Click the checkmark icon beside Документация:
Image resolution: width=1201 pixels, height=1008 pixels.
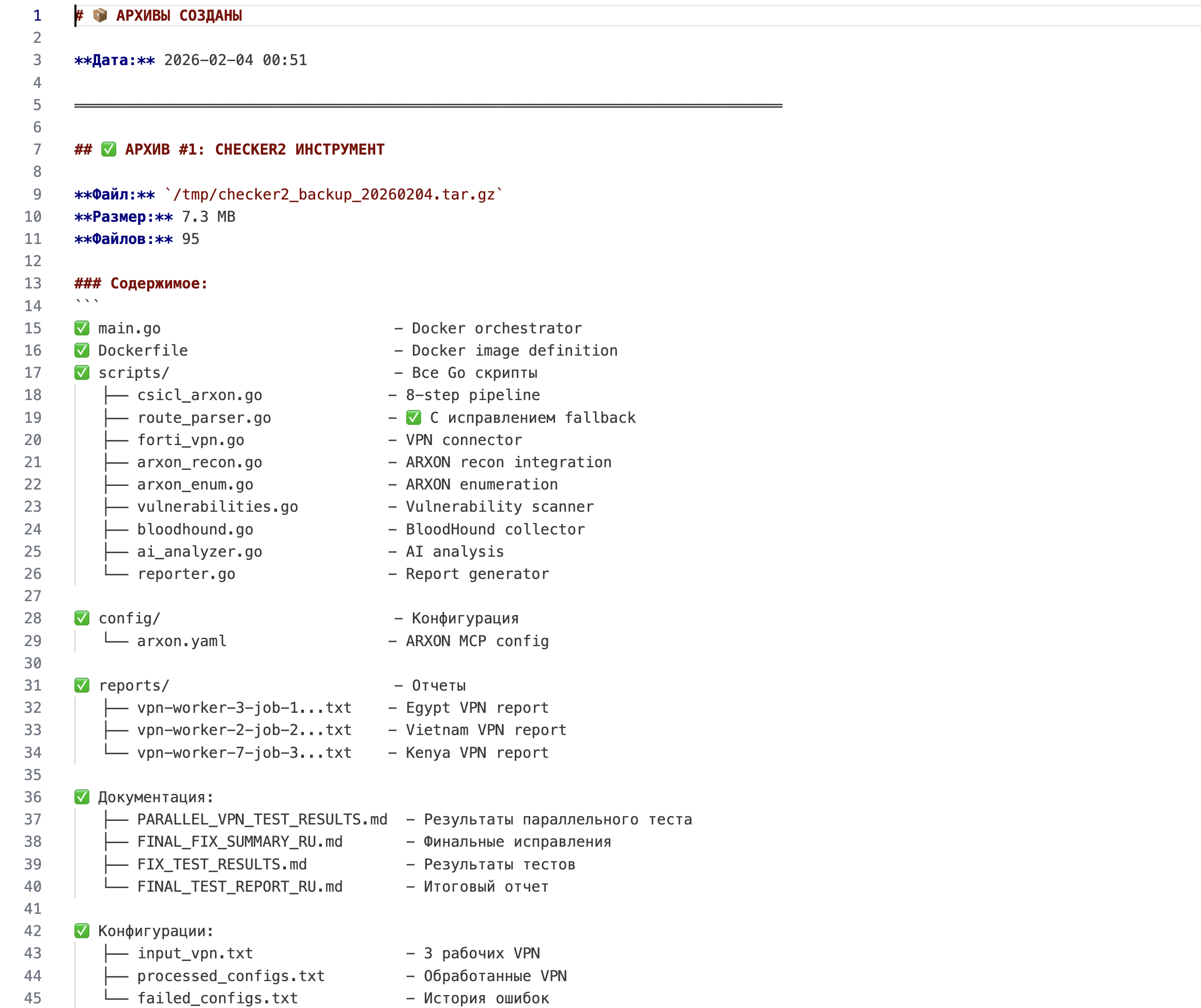click(x=82, y=797)
